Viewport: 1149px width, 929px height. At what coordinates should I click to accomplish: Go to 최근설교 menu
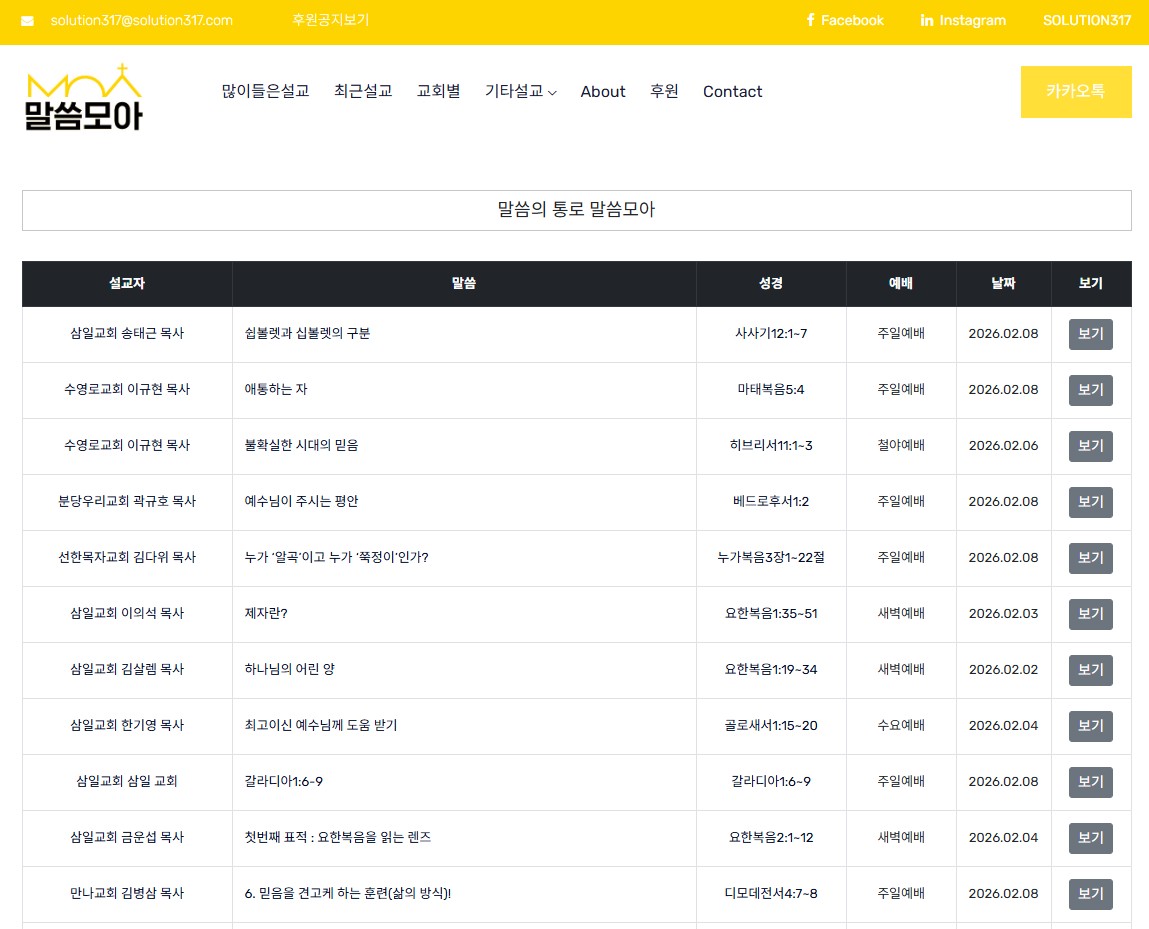(363, 92)
